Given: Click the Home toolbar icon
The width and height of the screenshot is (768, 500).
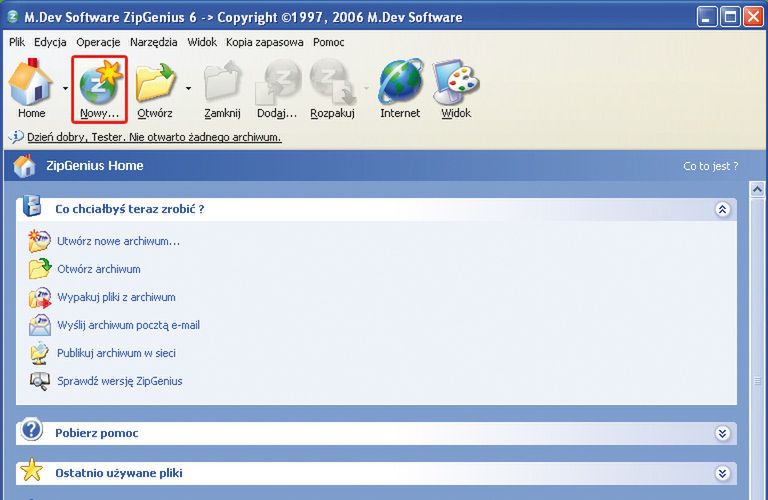Looking at the screenshot, I should tap(31, 83).
